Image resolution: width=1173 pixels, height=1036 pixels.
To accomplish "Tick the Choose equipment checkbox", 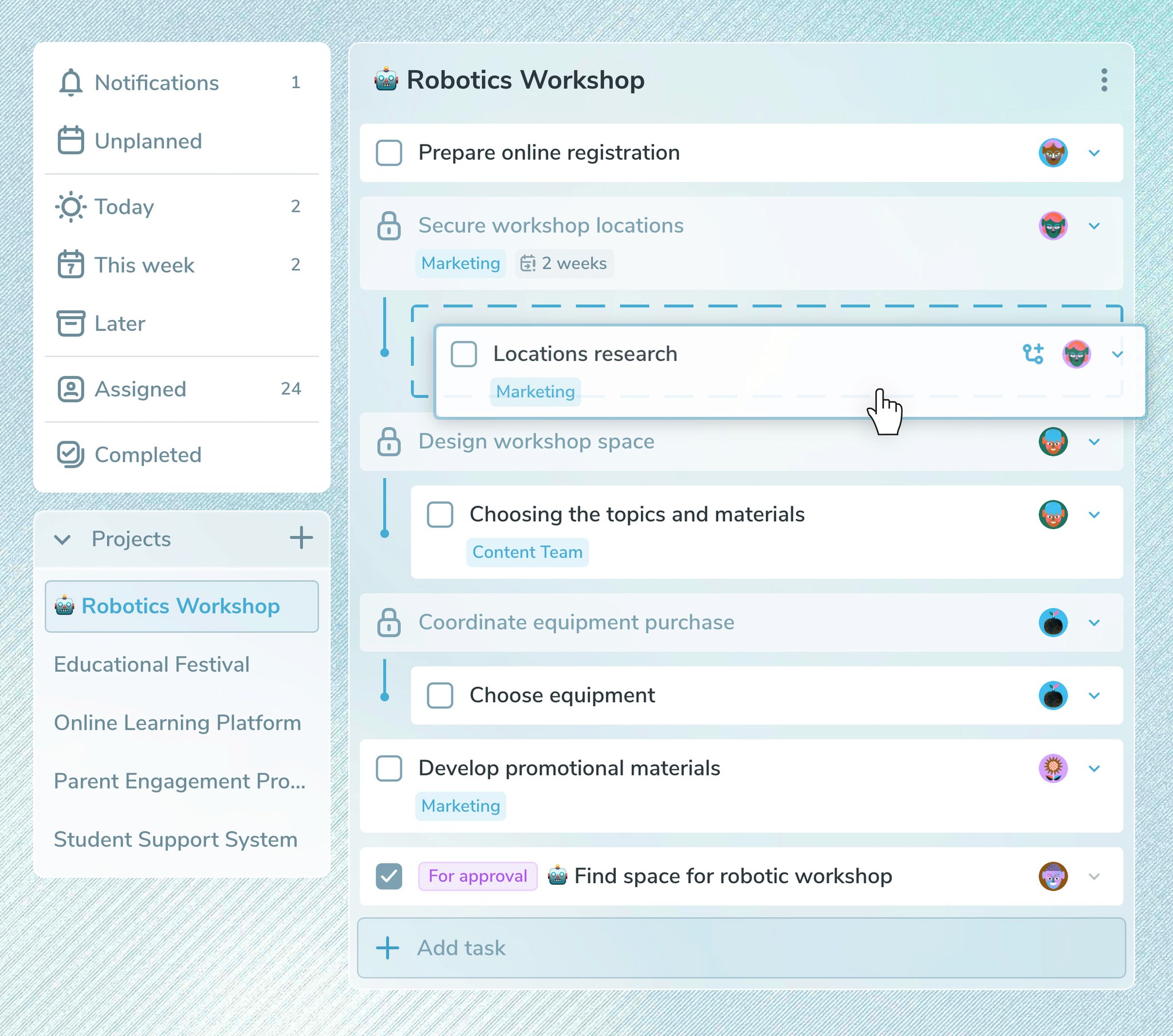I will pyautogui.click(x=439, y=695).
